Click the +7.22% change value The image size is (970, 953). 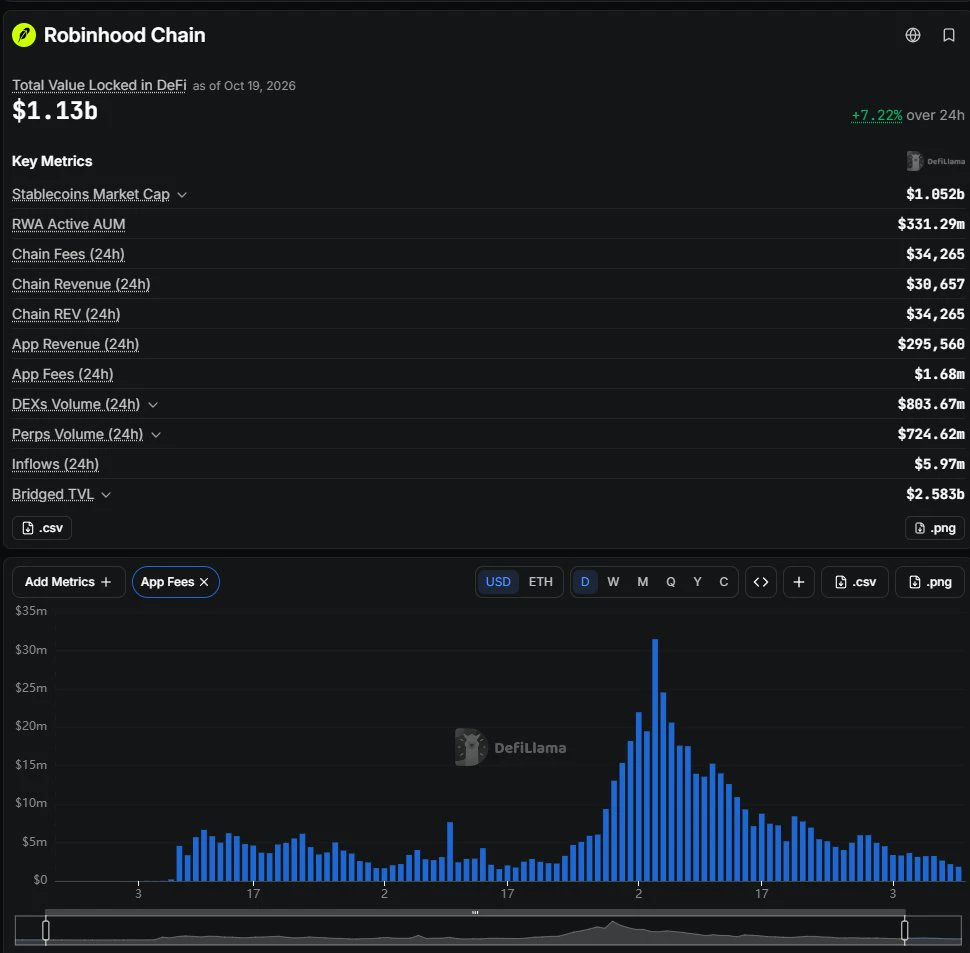(x=877, y=115)
